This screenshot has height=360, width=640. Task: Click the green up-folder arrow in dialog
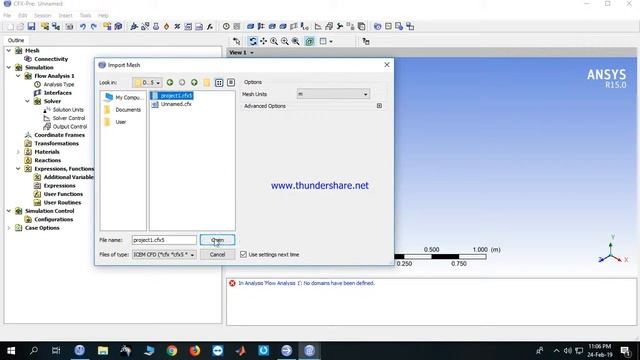coord(194,82)
